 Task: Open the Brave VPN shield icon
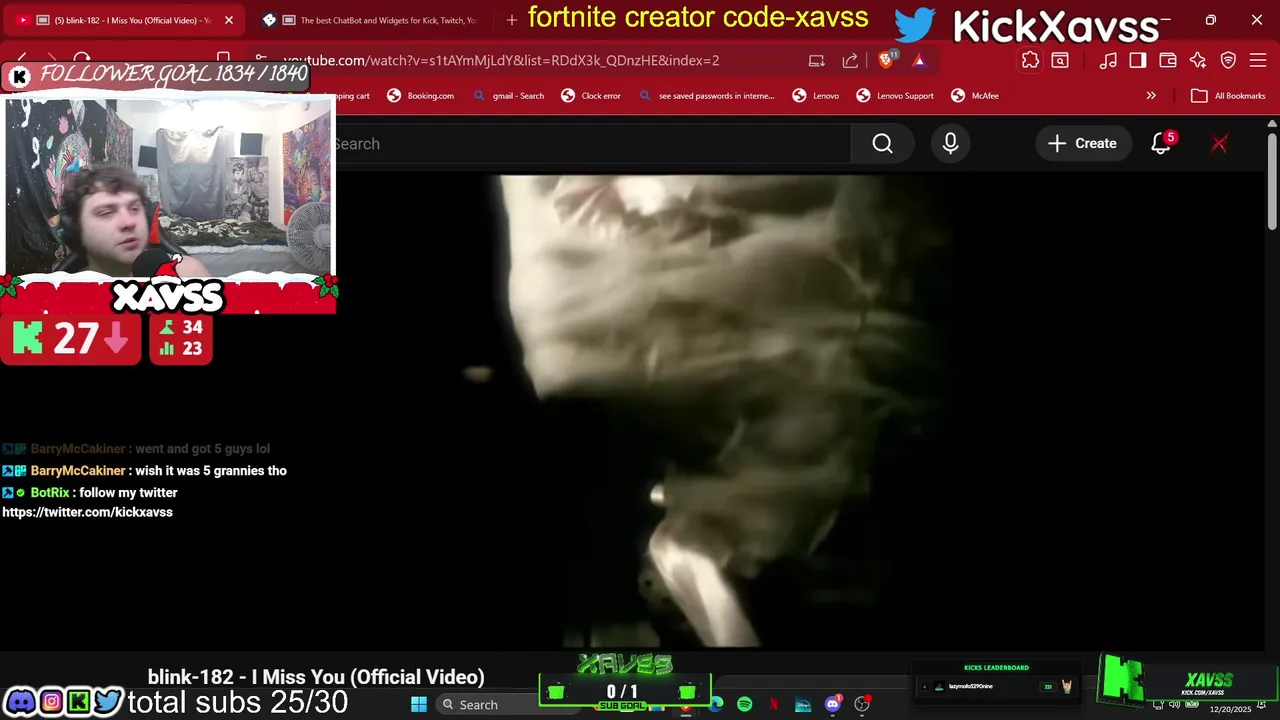tap(1229, 60)
